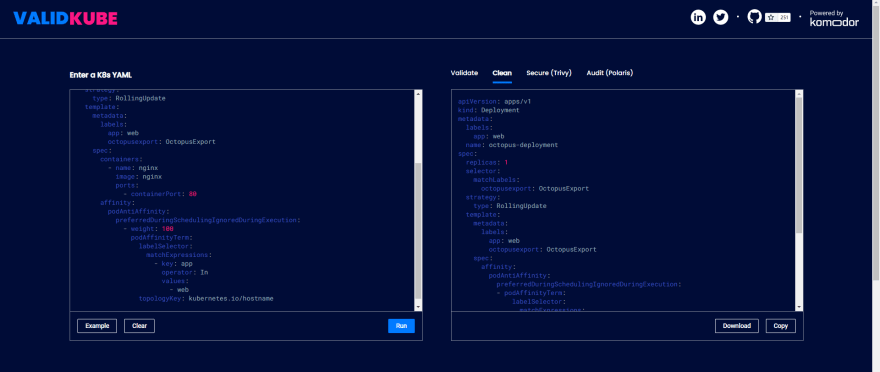The width and height of the screenshot is (880, 372).
Task: Click 'podAntiAffinity:' line in input editor
Action: [x=139, y=212]
